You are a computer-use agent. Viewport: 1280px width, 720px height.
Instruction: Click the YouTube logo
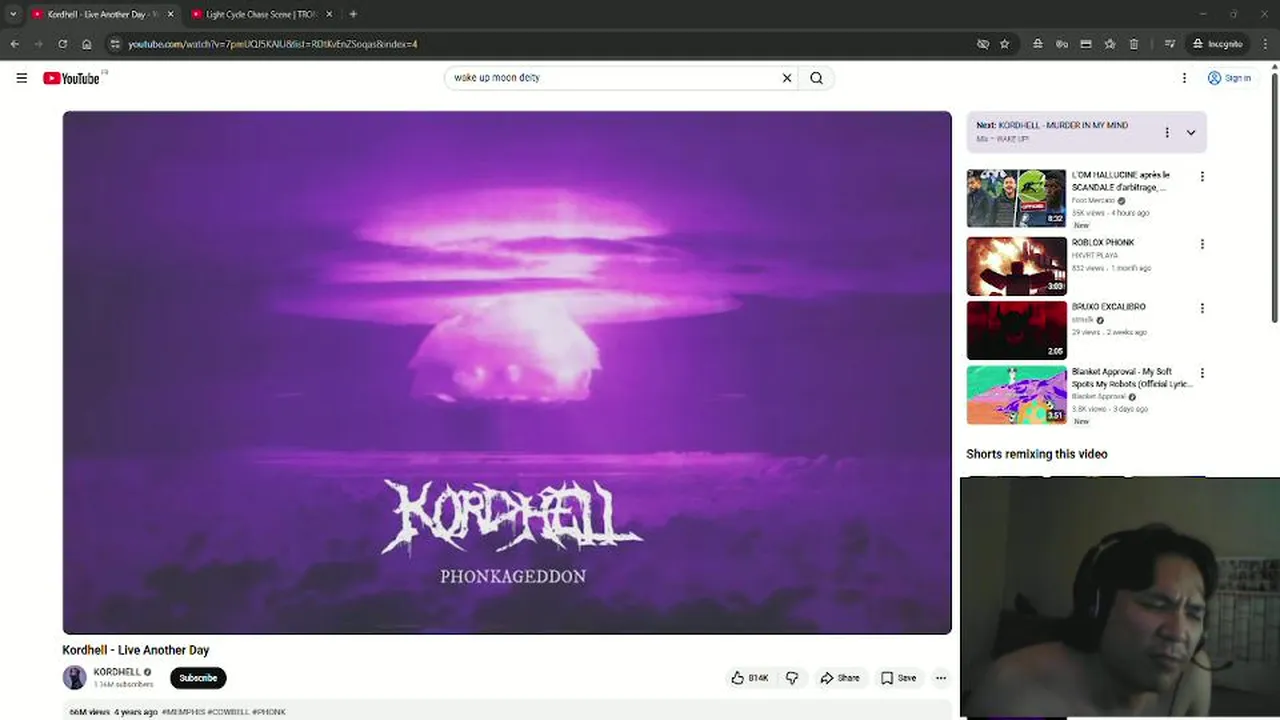pos(71,78)
